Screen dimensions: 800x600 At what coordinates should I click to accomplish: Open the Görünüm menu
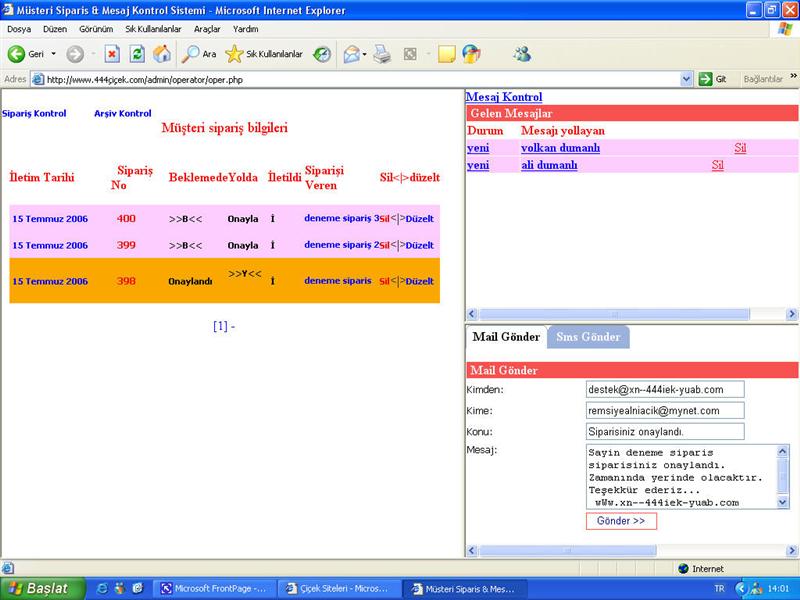[x=96, y=29]
